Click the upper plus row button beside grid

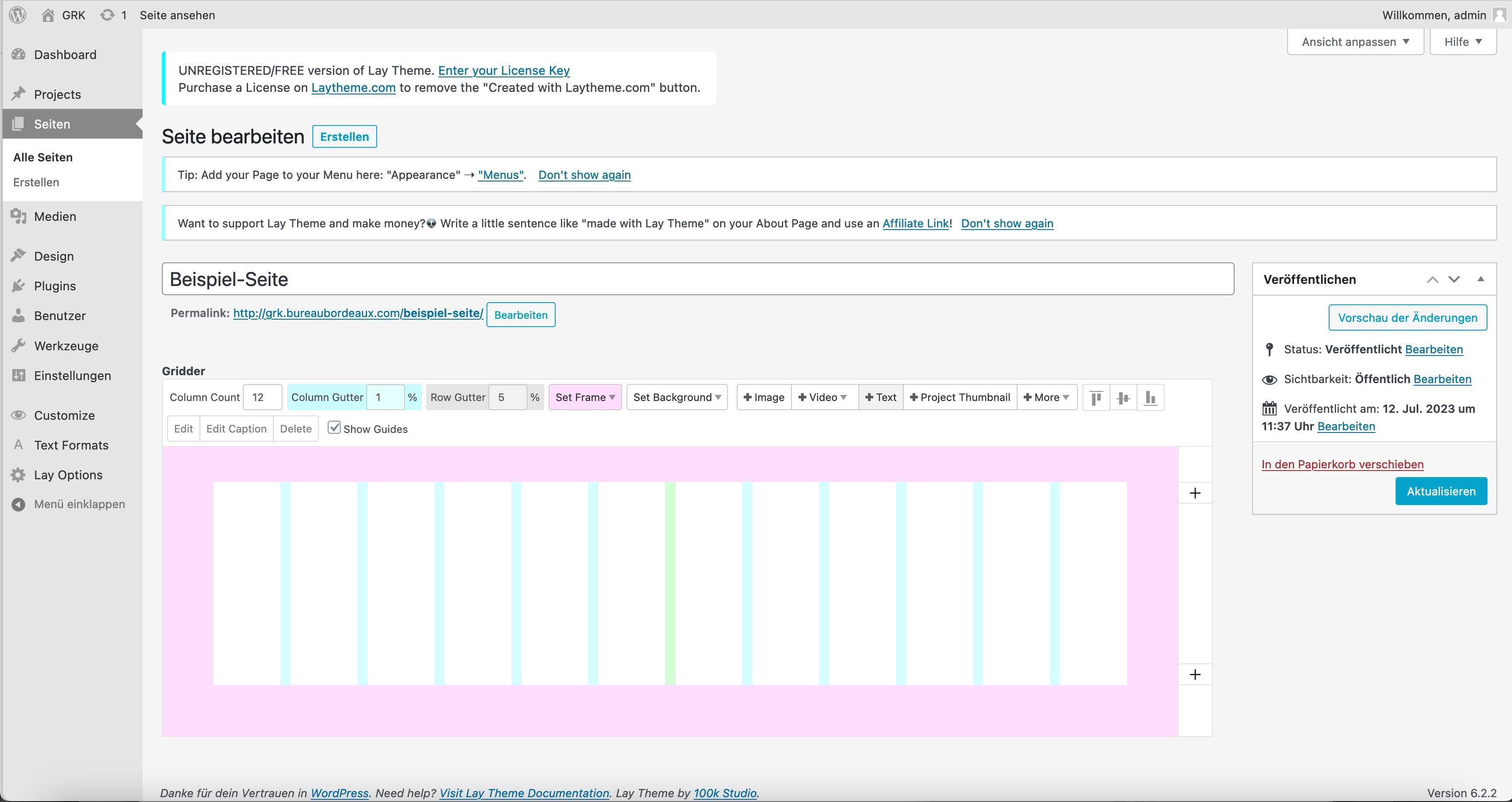coord(1195,493)
